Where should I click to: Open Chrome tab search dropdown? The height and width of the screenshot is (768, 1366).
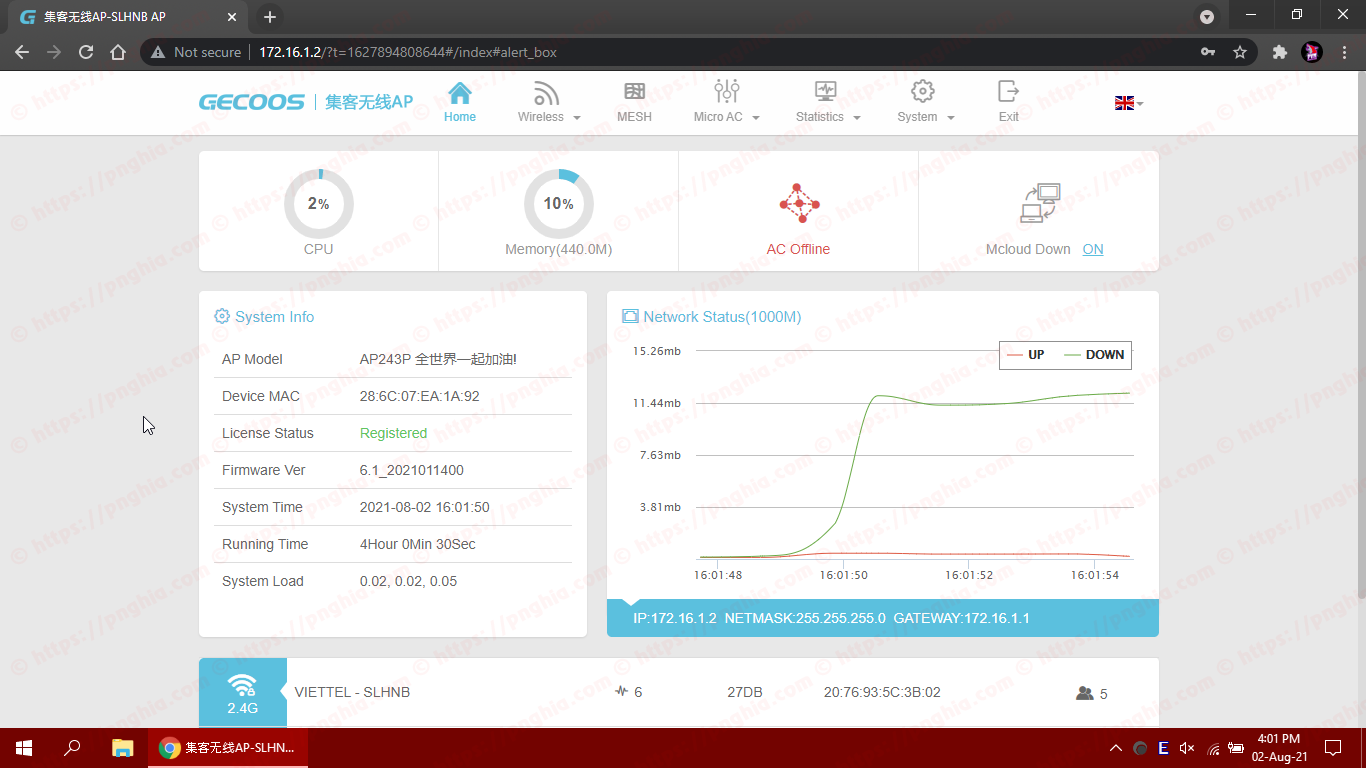click(x=1207, y=17)
